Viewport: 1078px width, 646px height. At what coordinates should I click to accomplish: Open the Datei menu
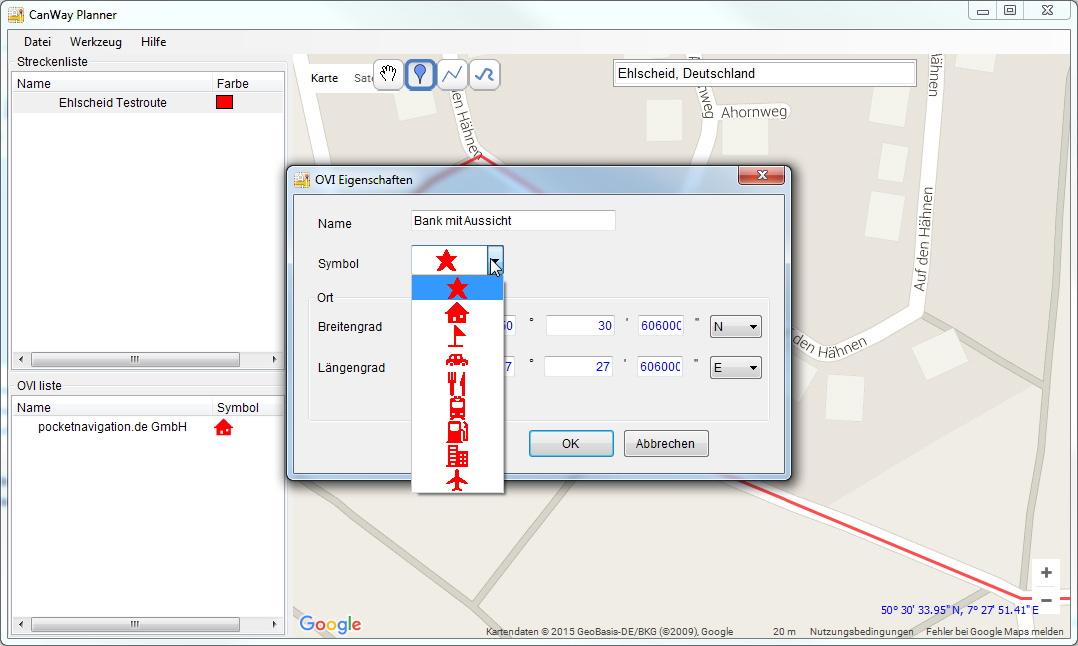point(37,42)
